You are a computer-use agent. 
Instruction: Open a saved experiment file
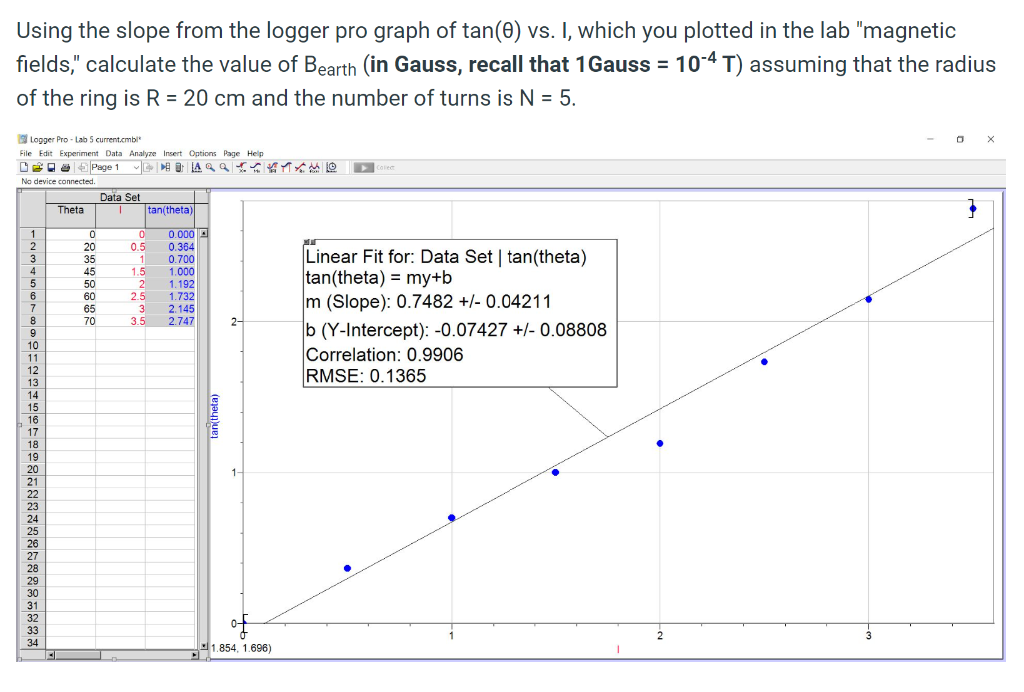[x=37, y=167]
